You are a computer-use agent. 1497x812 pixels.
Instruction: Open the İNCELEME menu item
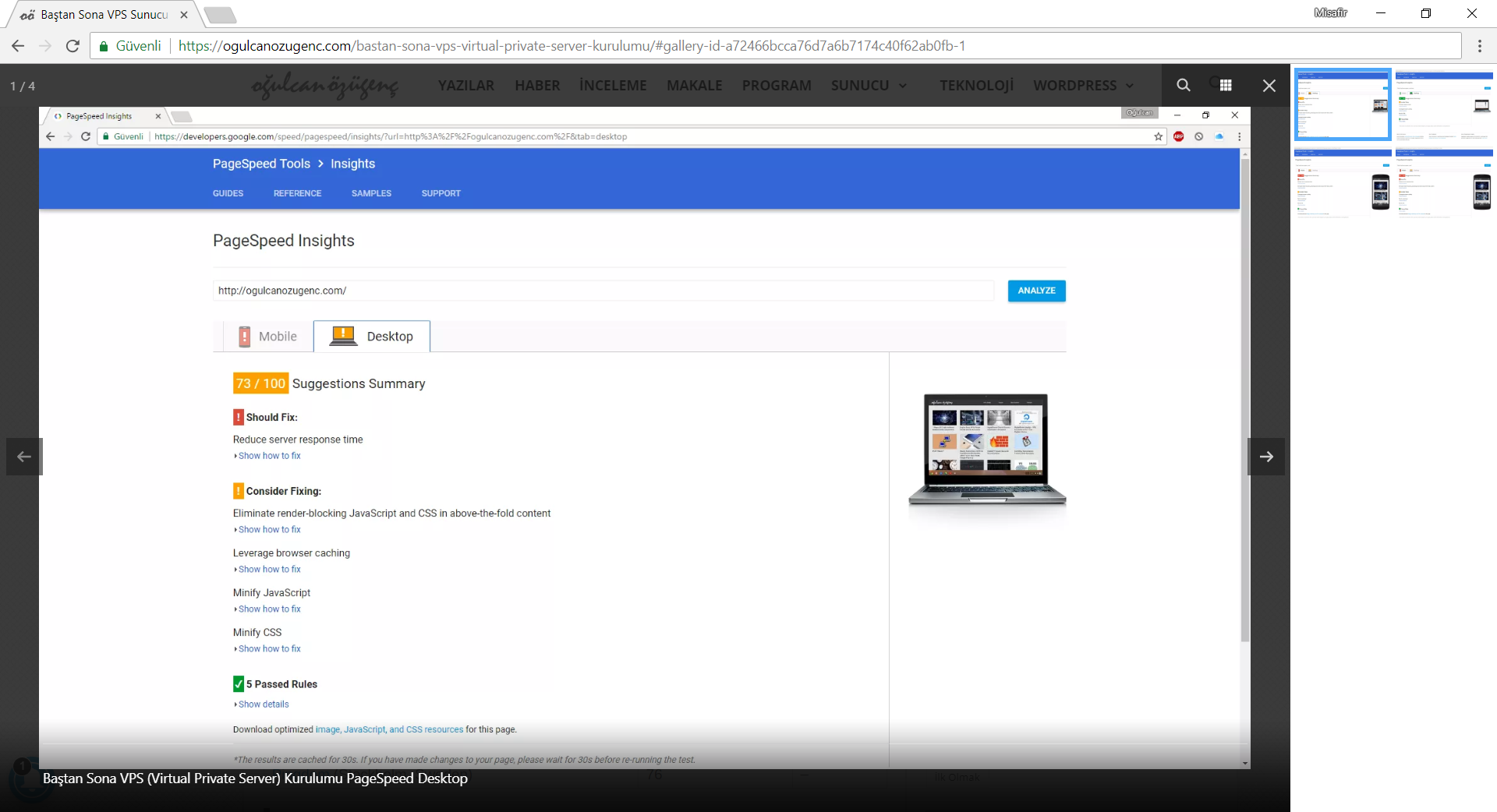tap(613, 86)
